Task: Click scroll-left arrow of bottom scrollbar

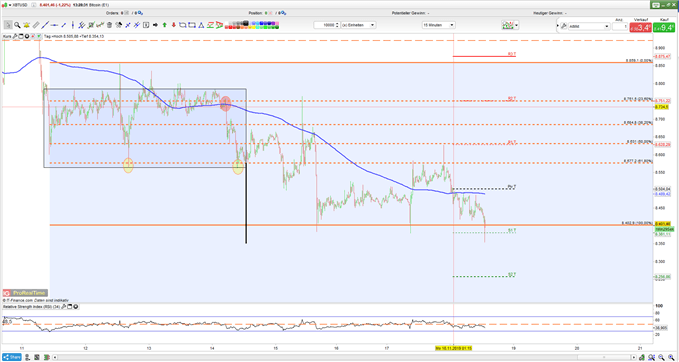Action: [55, 358]
